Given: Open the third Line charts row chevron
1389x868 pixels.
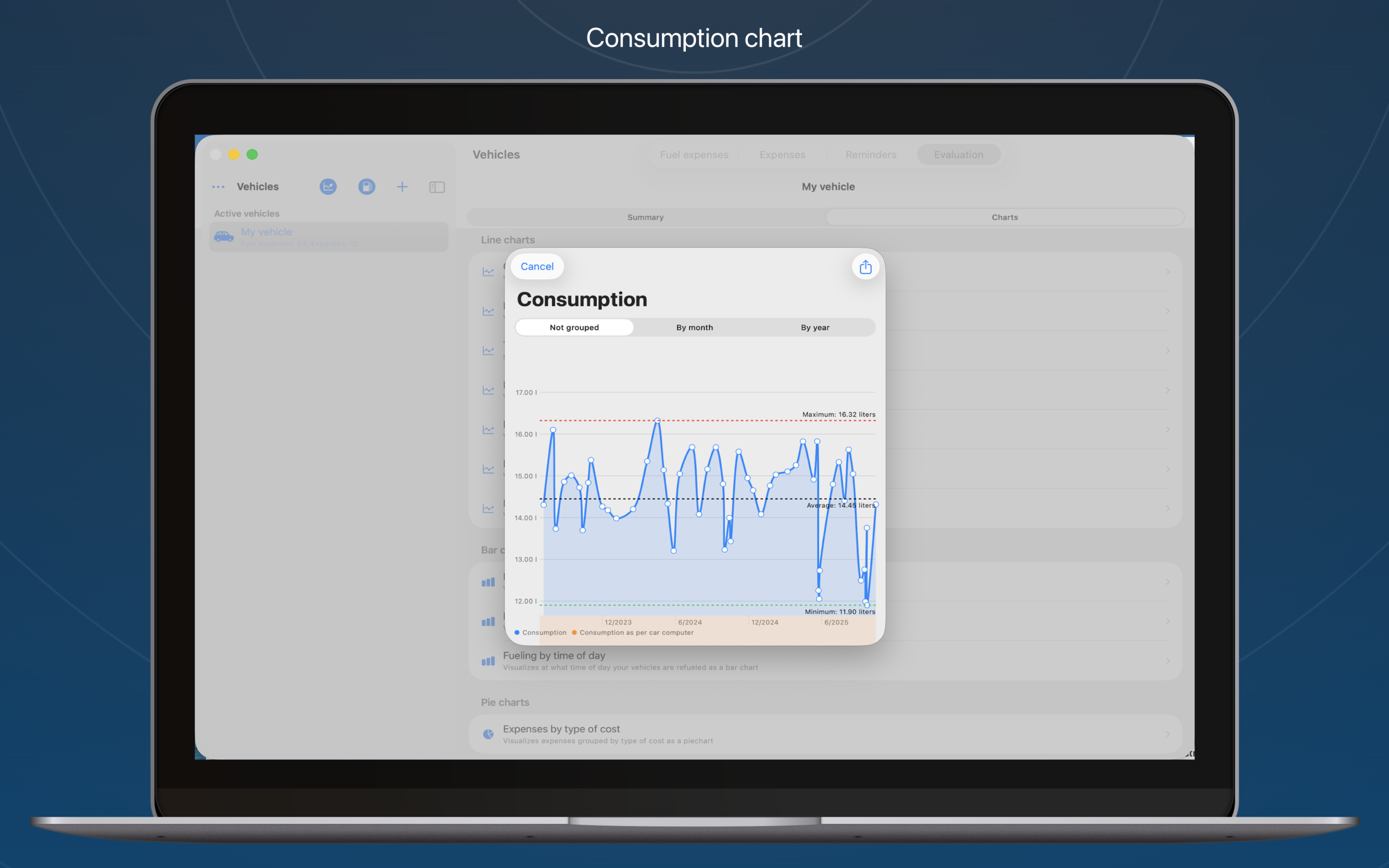Looking at the screenshot, I should (1168, 351).
